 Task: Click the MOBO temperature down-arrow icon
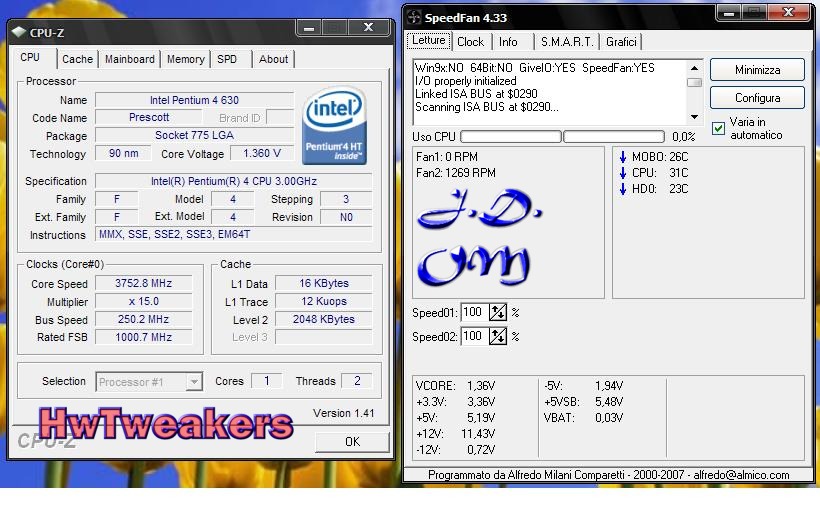[623, 157]
